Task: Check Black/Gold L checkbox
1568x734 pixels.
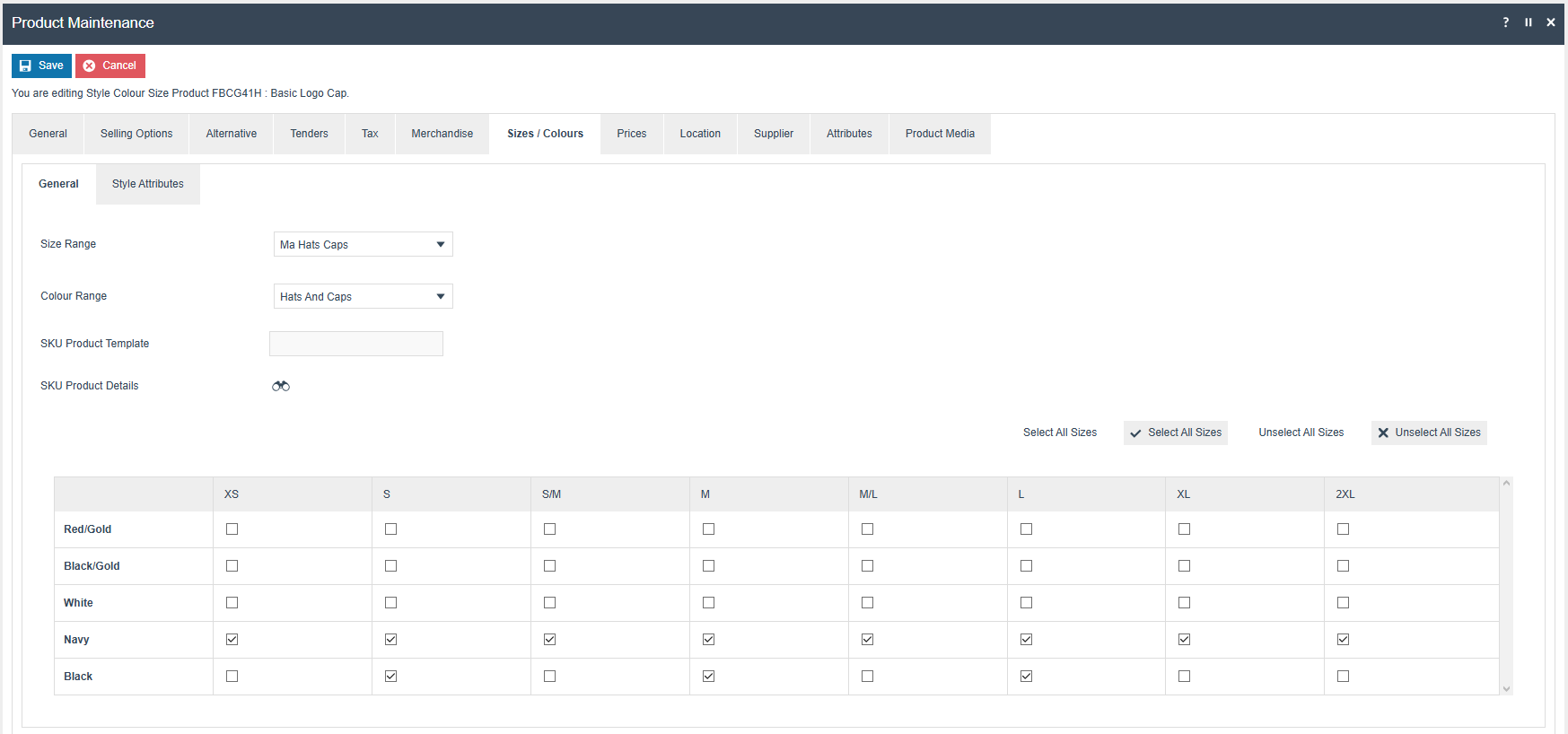Action: (x=1027, y=566)
